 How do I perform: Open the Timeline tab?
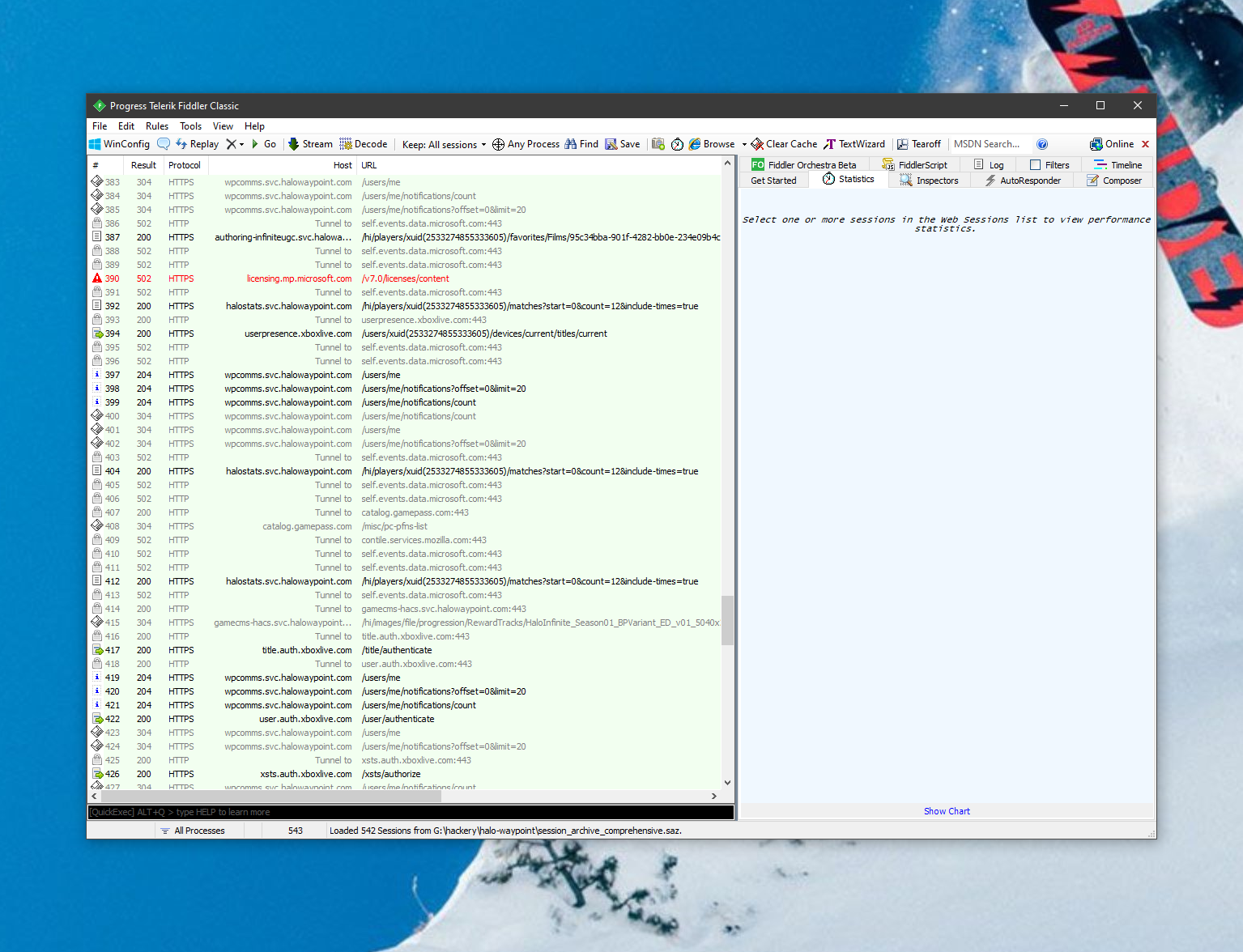(1118, 165)
